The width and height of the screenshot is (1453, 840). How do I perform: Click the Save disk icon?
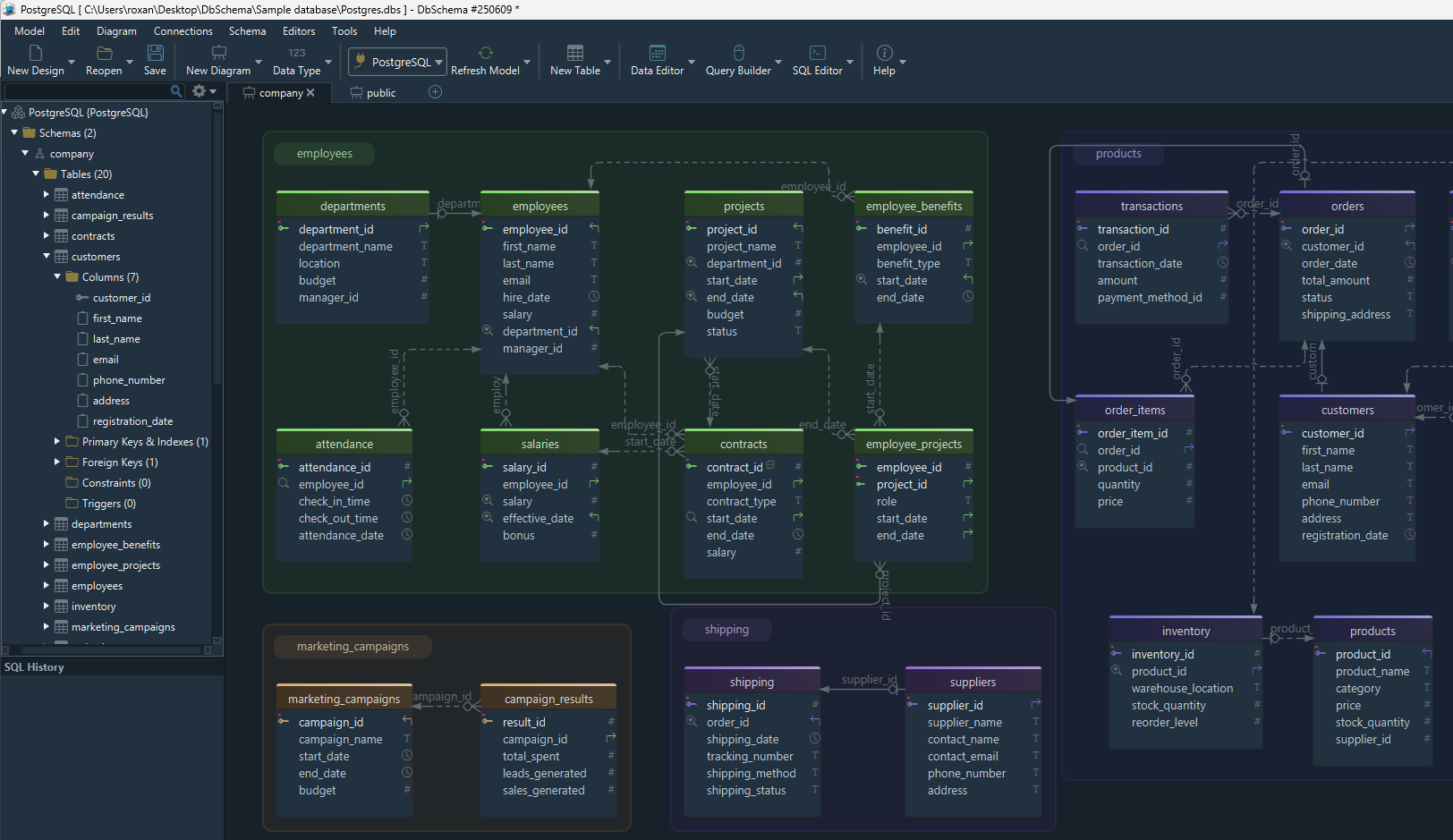155,53
